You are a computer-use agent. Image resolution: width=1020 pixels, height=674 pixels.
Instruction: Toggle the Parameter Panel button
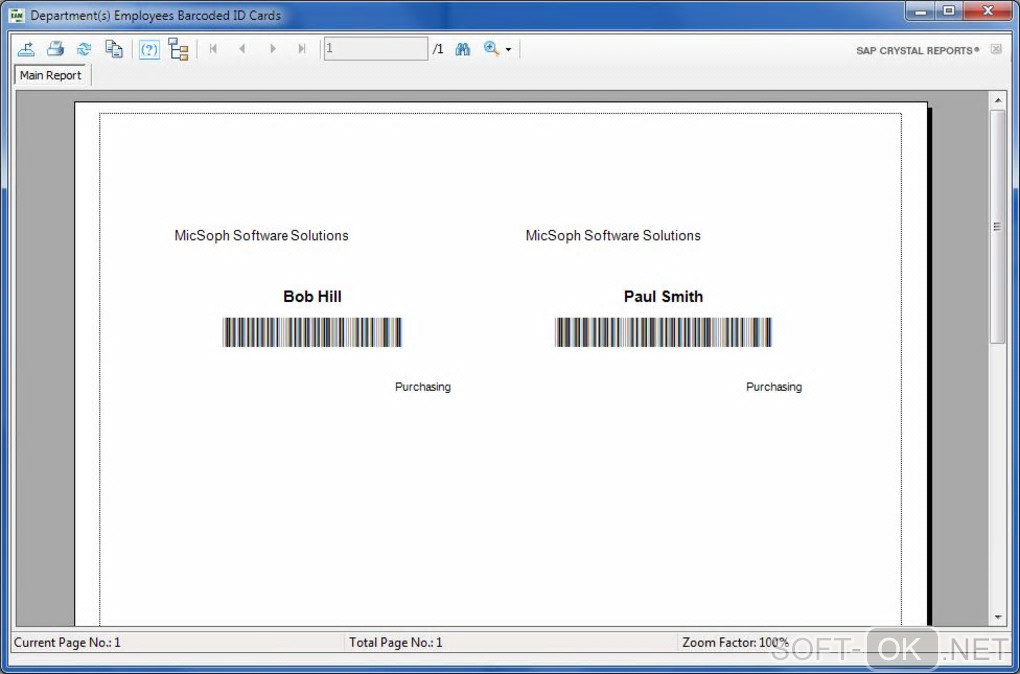[x=150, y=49]
